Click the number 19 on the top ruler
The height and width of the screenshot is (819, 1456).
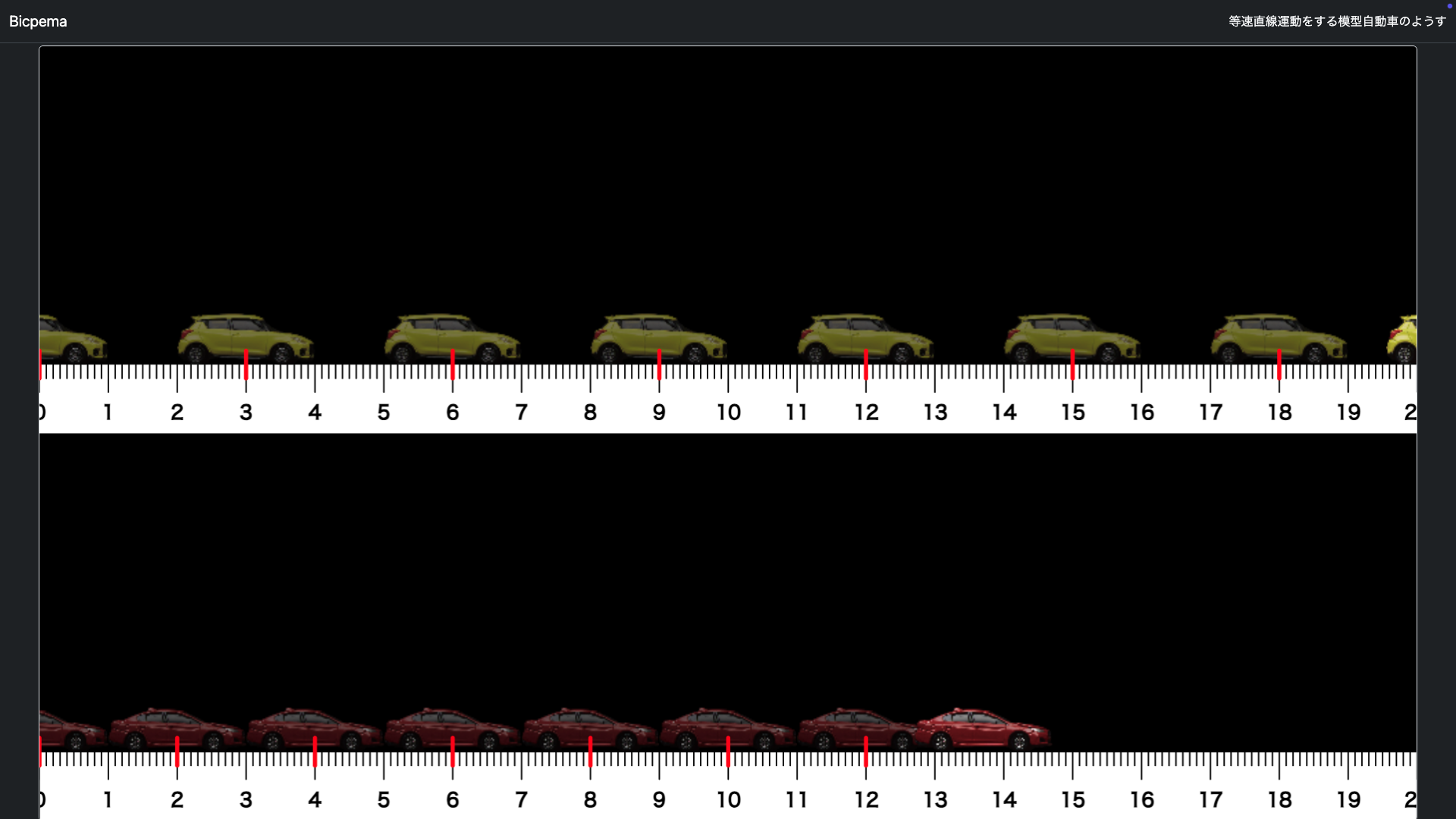[1348, 413]
